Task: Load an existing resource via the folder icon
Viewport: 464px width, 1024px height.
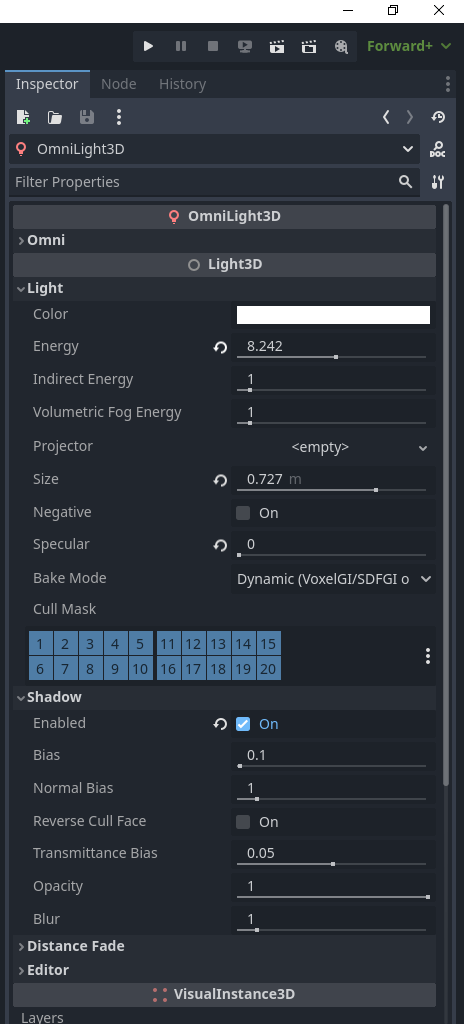Action: 55,117
